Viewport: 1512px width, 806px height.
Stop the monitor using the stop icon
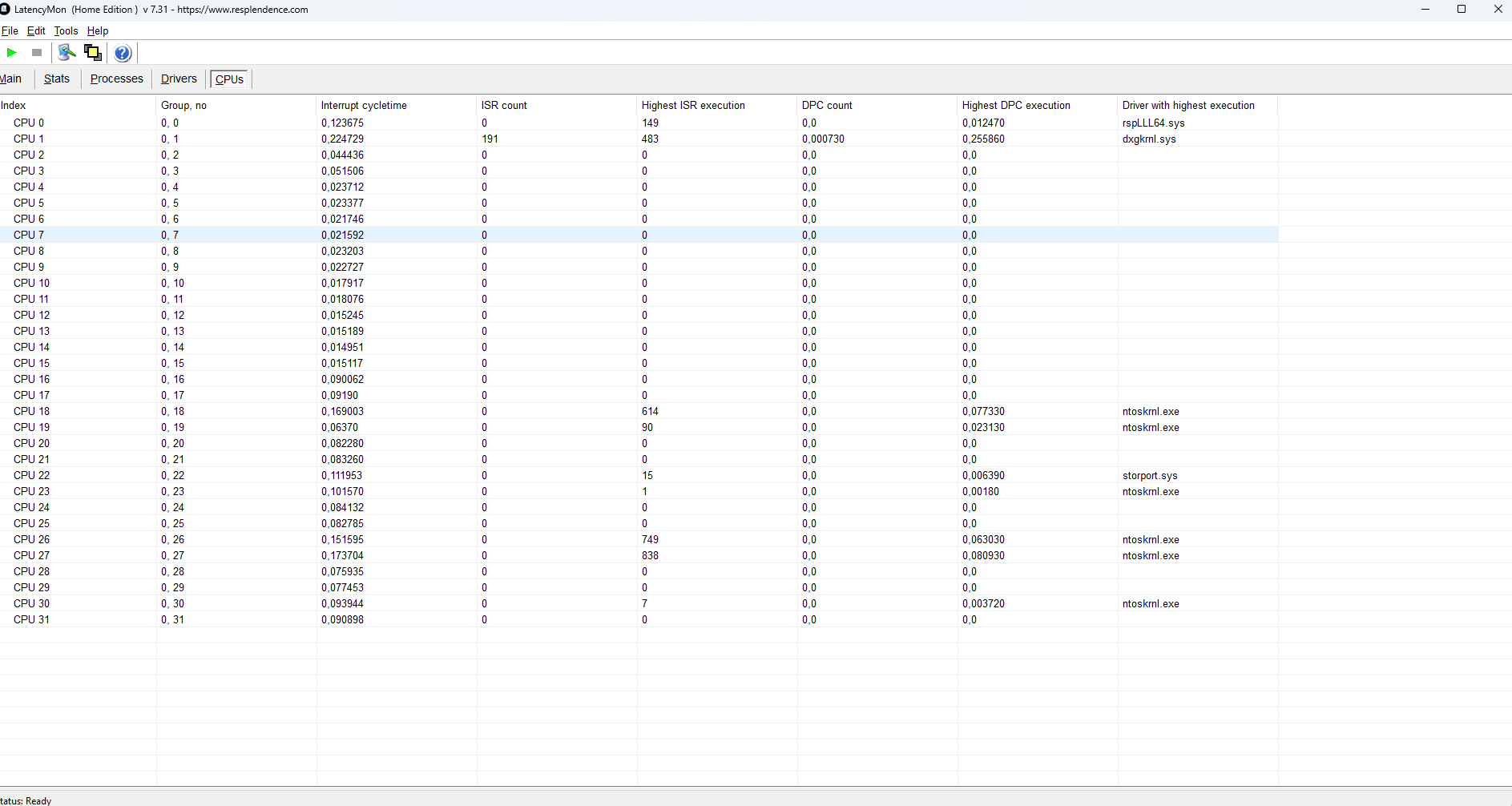pos(37,53)
